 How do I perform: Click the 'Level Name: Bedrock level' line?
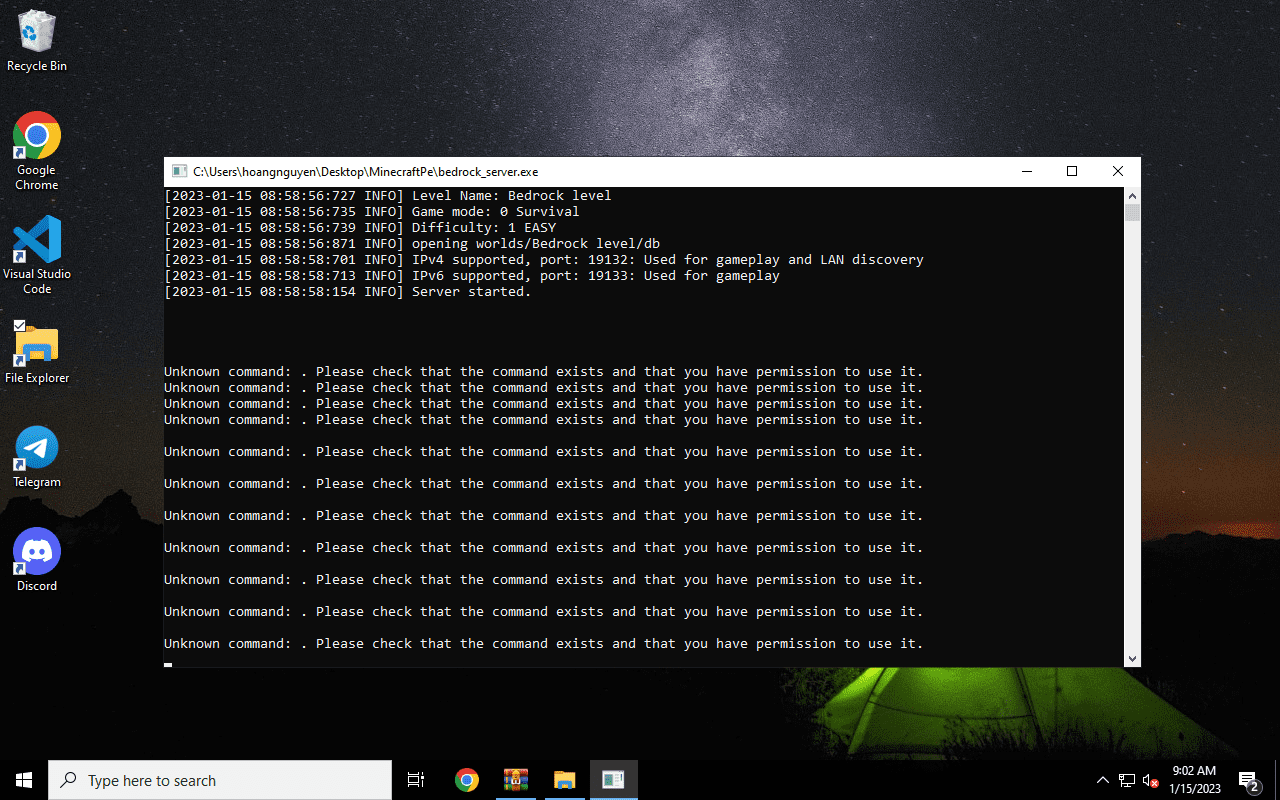pyautogui.click(x=388, y=196)
